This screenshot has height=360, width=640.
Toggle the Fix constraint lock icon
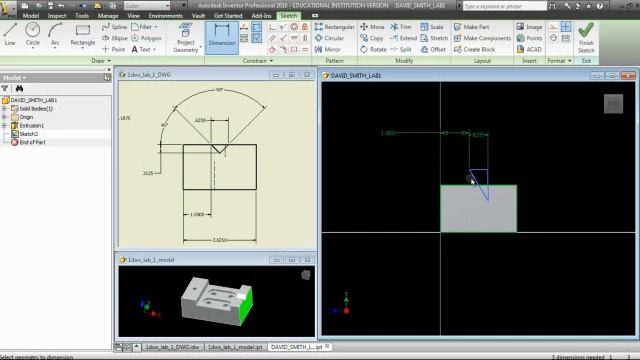[305, 27]
